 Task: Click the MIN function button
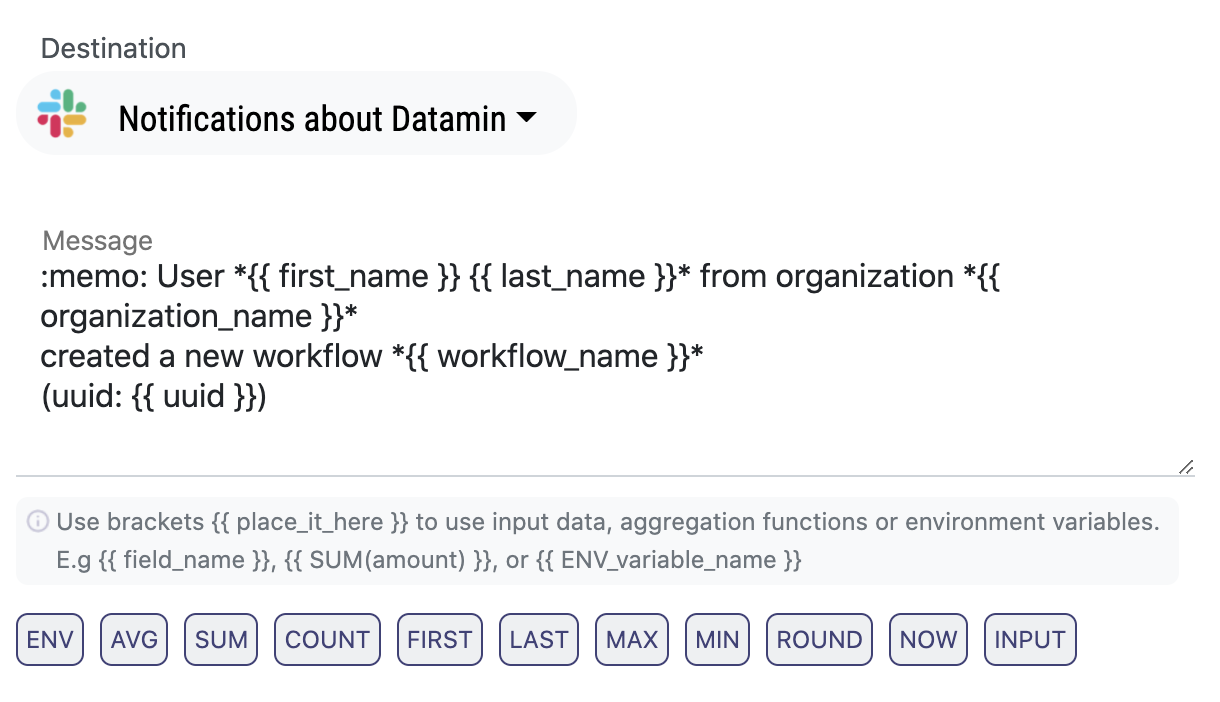[716, 640]
